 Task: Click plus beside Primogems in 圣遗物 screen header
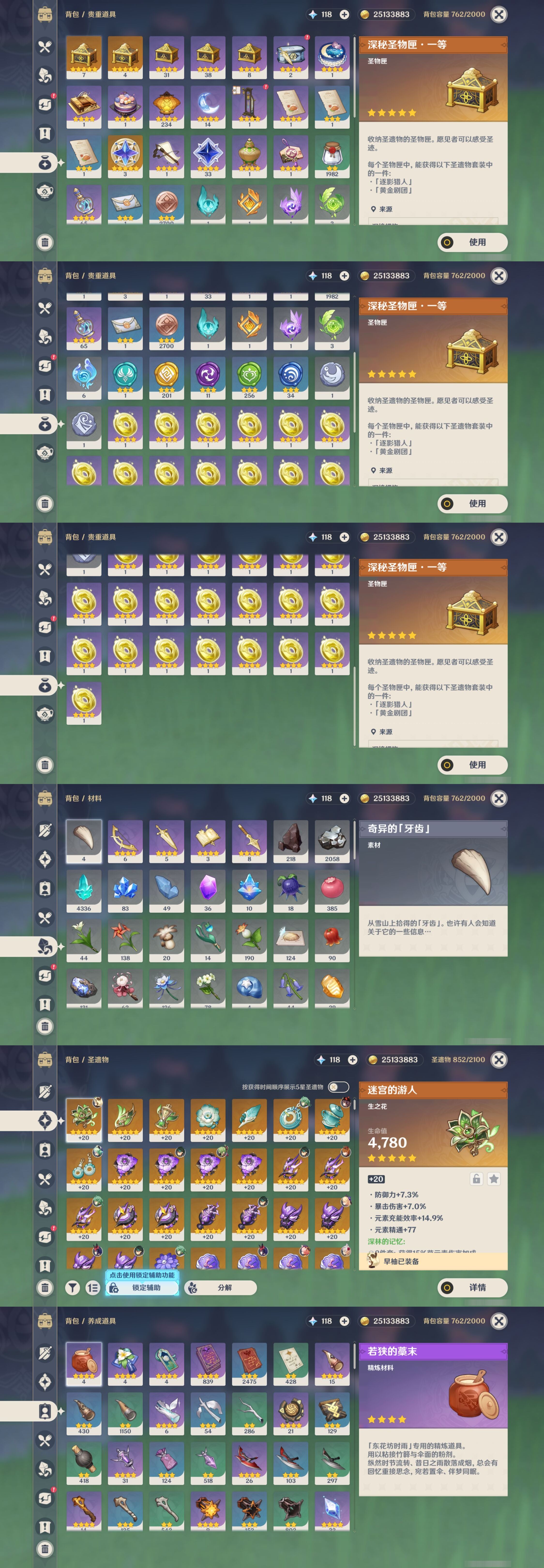point(352,1060)
